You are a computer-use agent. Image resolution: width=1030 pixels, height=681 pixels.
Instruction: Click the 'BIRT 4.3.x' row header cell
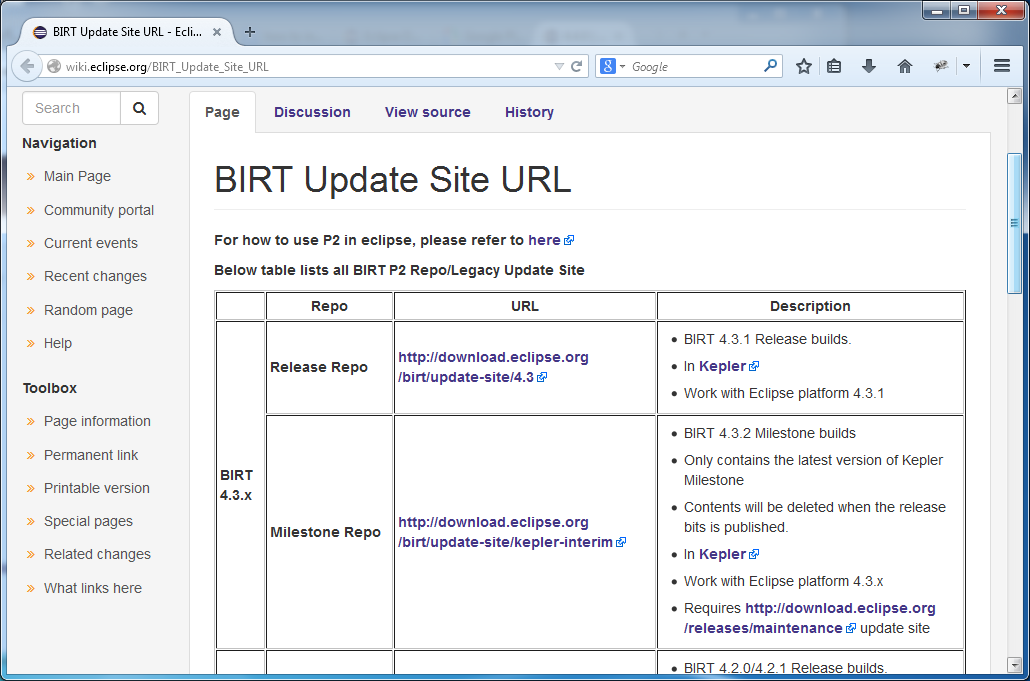click(x=240, y=485)
